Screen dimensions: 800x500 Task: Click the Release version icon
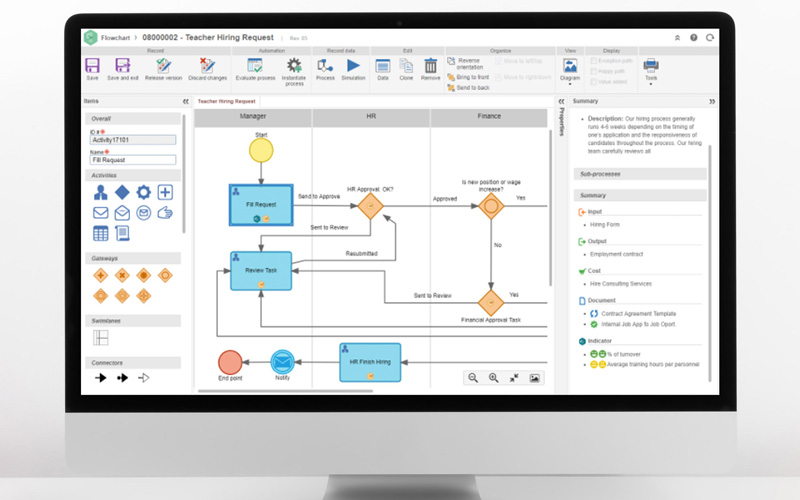[163, 67]
